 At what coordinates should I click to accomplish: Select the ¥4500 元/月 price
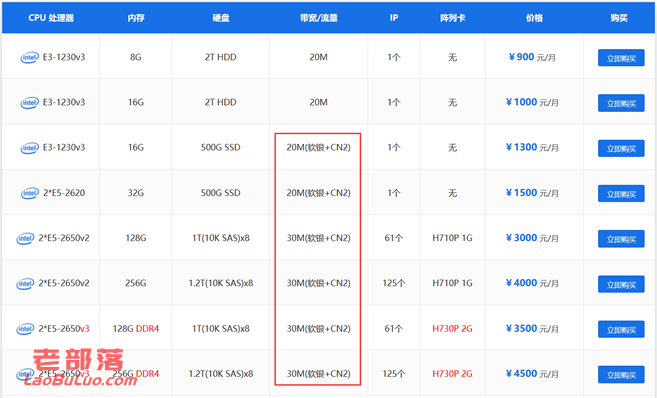pyautogui.click(x=532, y=374)
